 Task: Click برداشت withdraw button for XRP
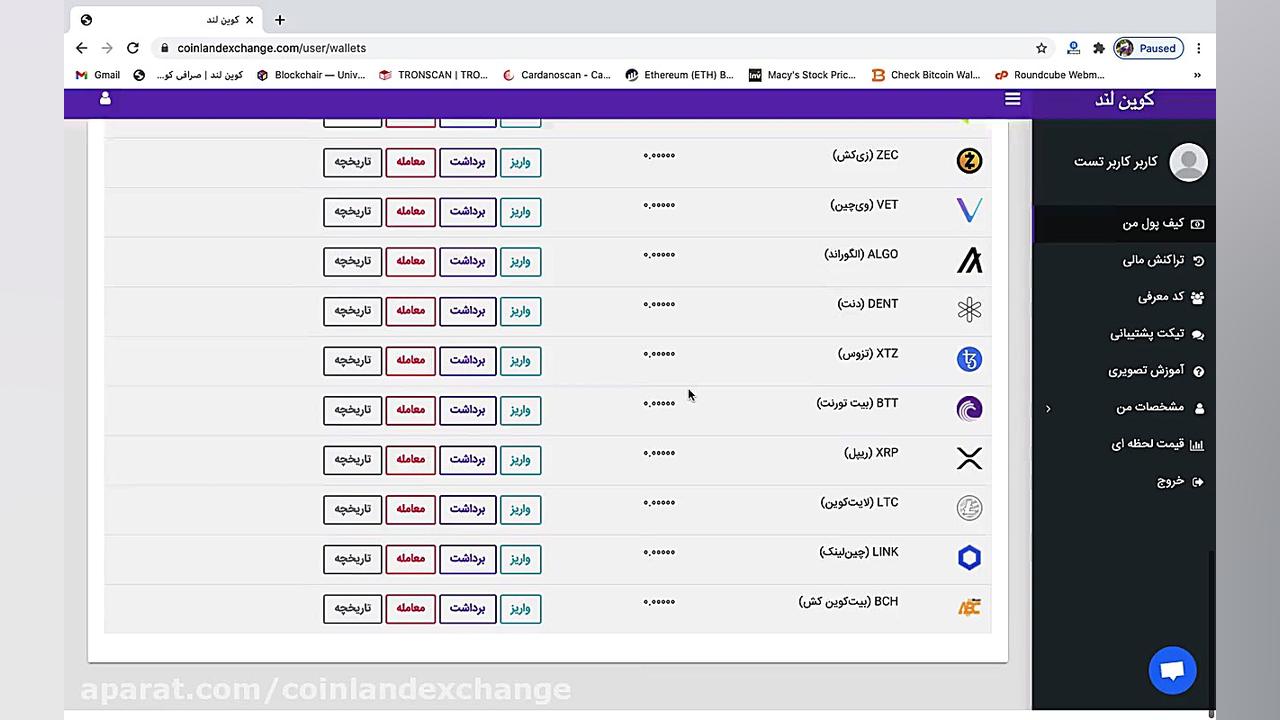click(x=467, y=459)
